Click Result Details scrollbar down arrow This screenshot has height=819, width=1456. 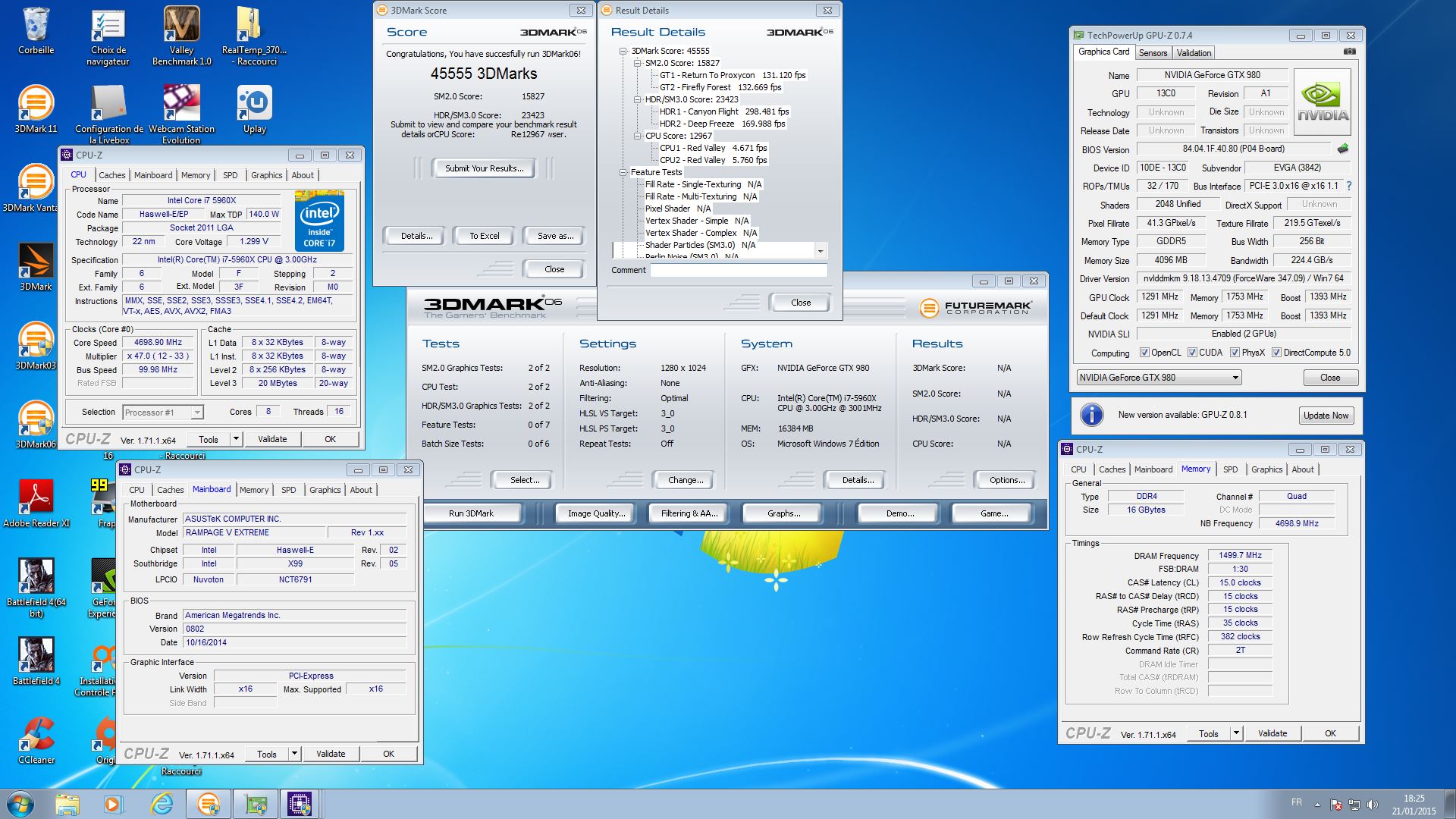point(820,251)
